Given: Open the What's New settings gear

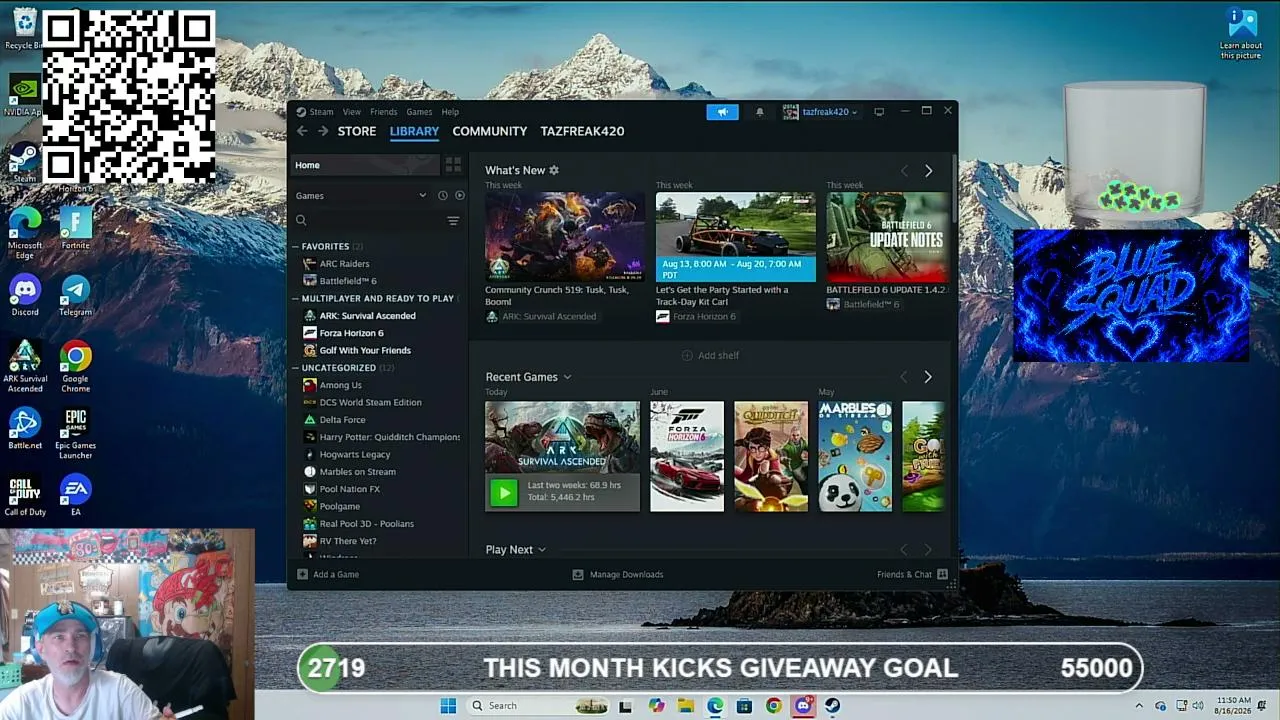Looking at the screenshot, I should [554, 170].
